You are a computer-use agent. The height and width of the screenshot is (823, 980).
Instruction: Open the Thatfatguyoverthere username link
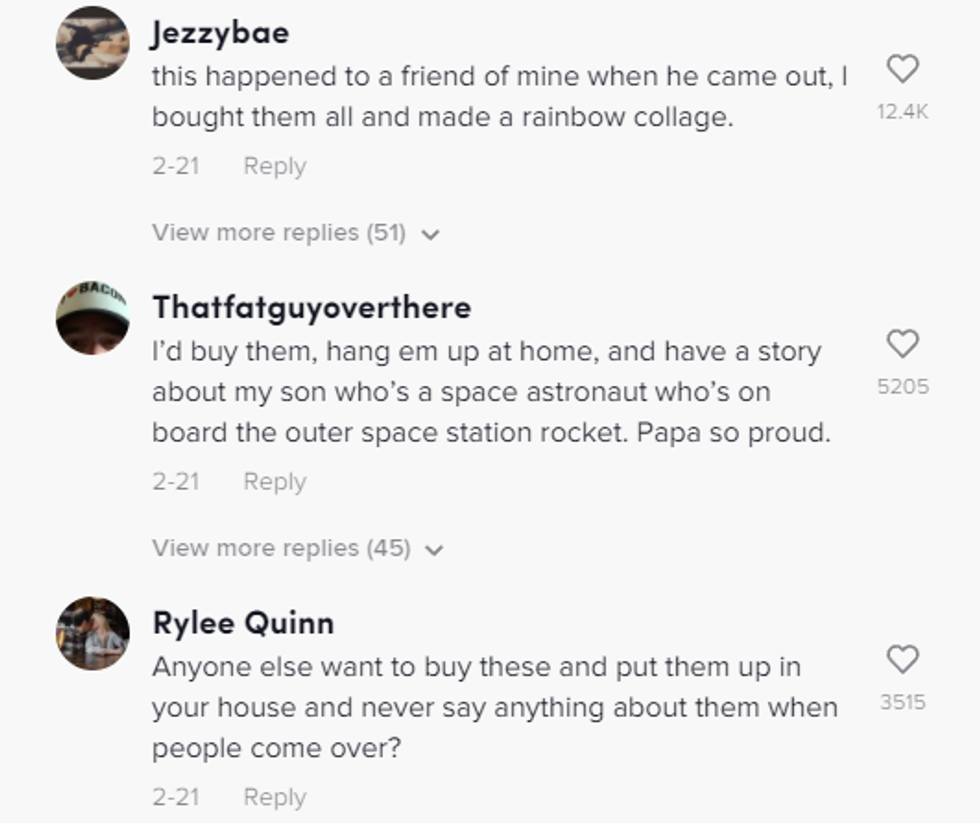pos(311,307)
